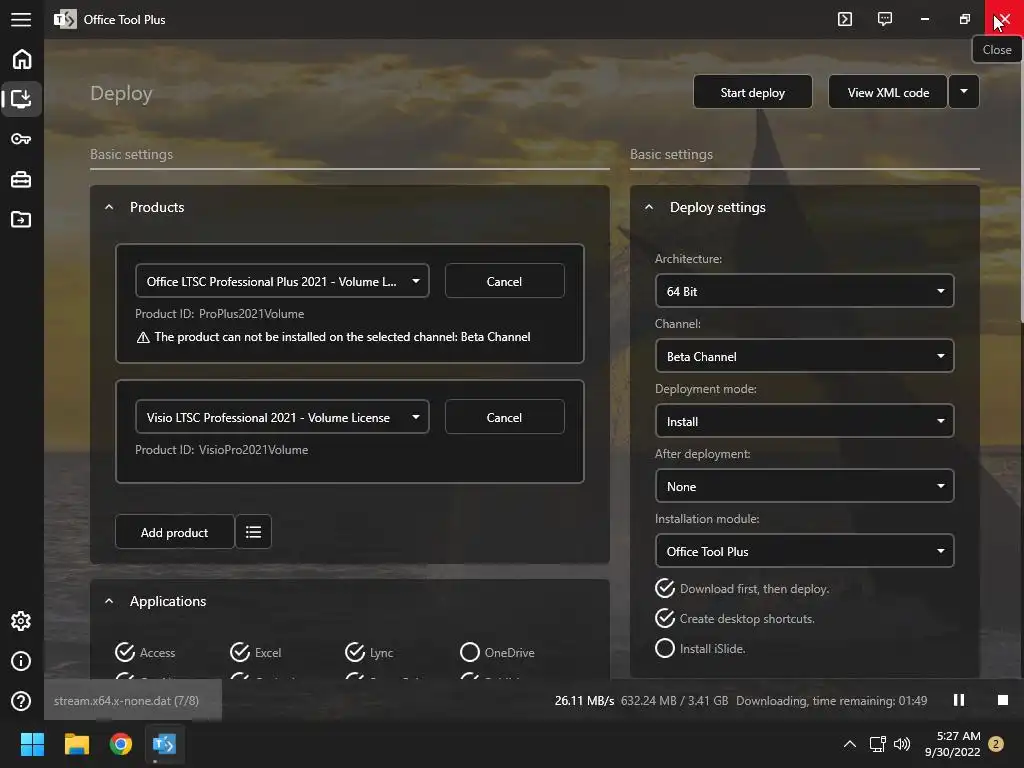Open the volume tray icon
The width and height of the screenshot is (1024, 768).
tap(902, 744)
